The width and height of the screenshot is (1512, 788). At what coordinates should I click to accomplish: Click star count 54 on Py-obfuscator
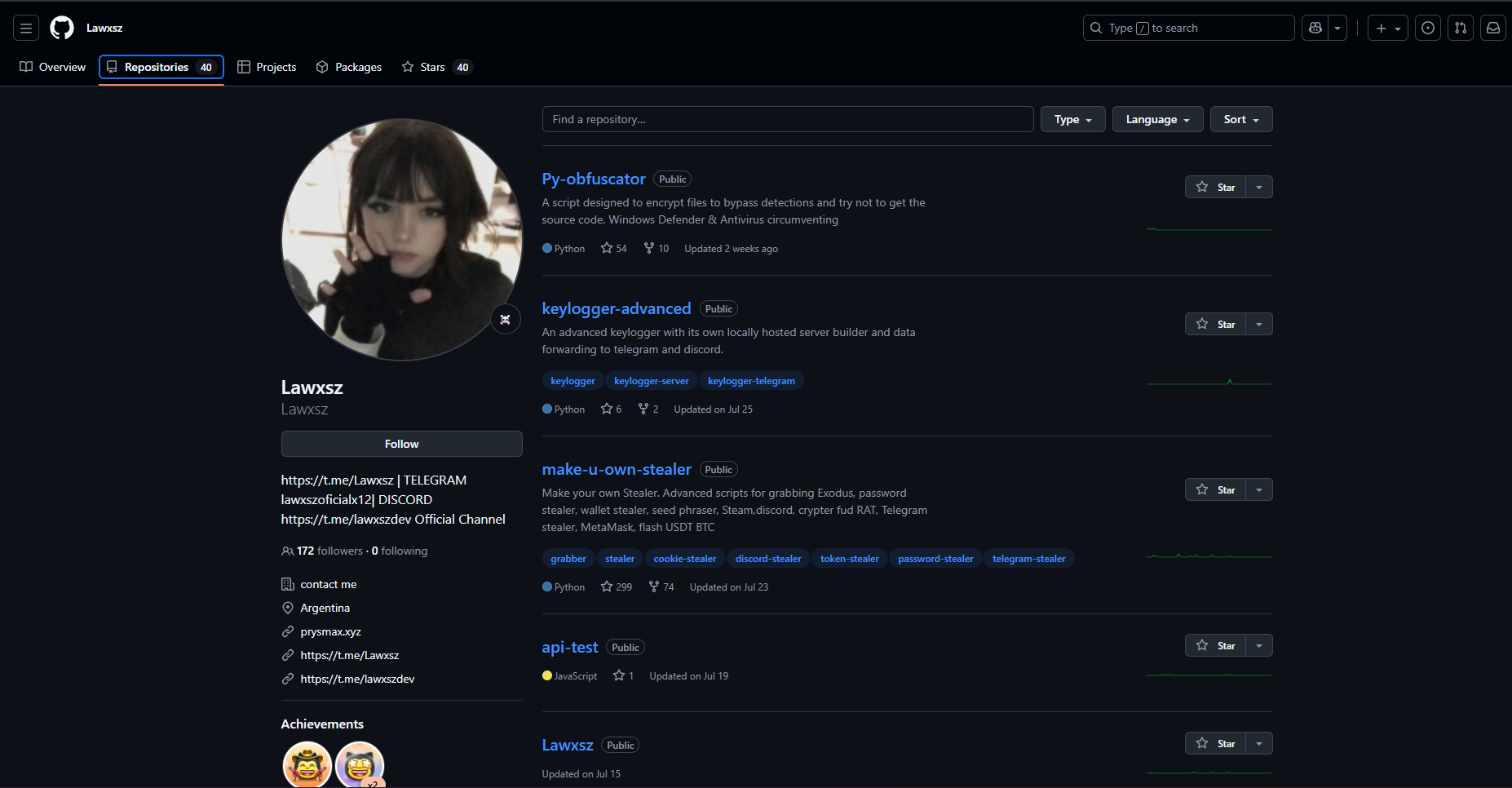[613, 248]
